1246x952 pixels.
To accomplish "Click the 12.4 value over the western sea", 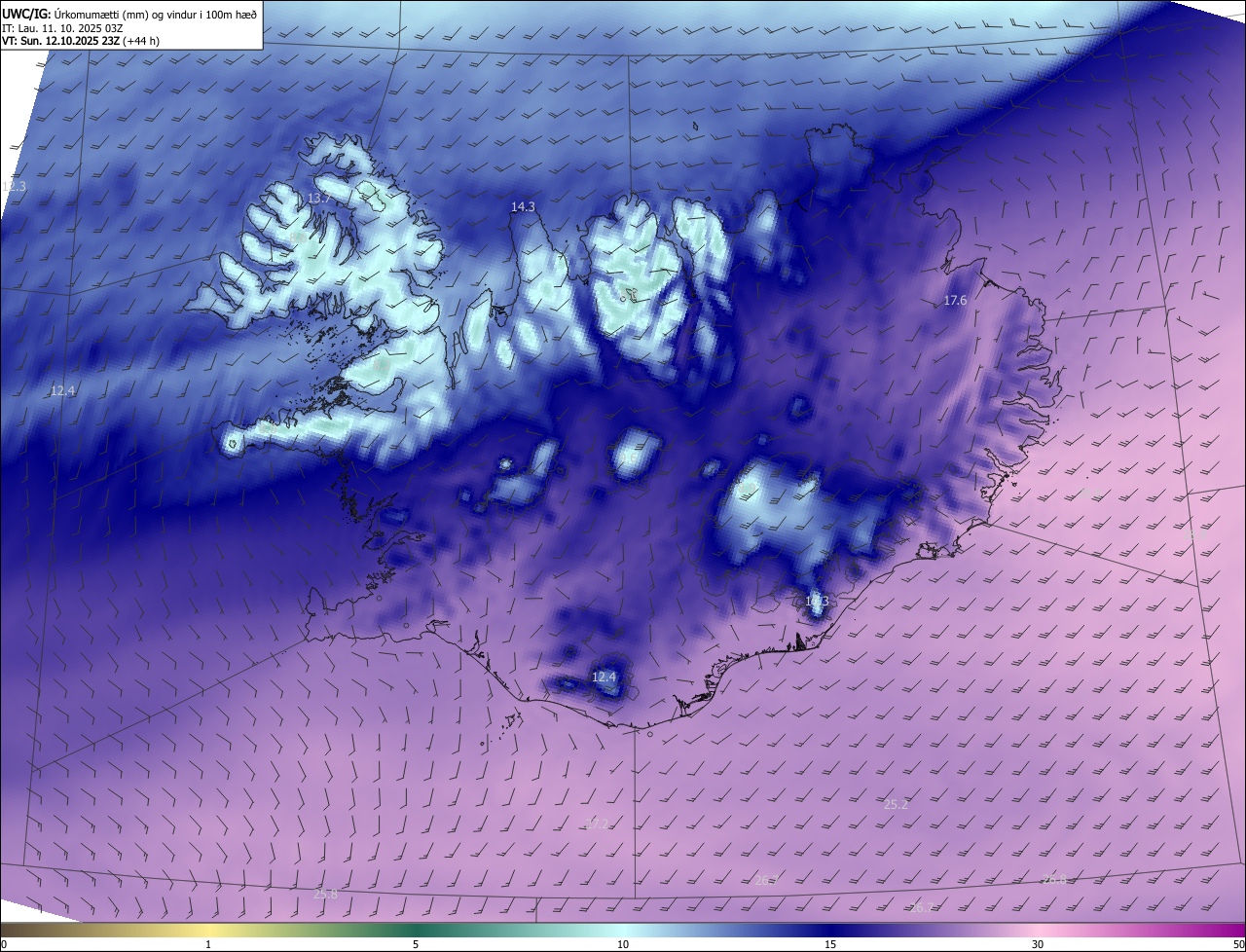I will tap(62, 390).
